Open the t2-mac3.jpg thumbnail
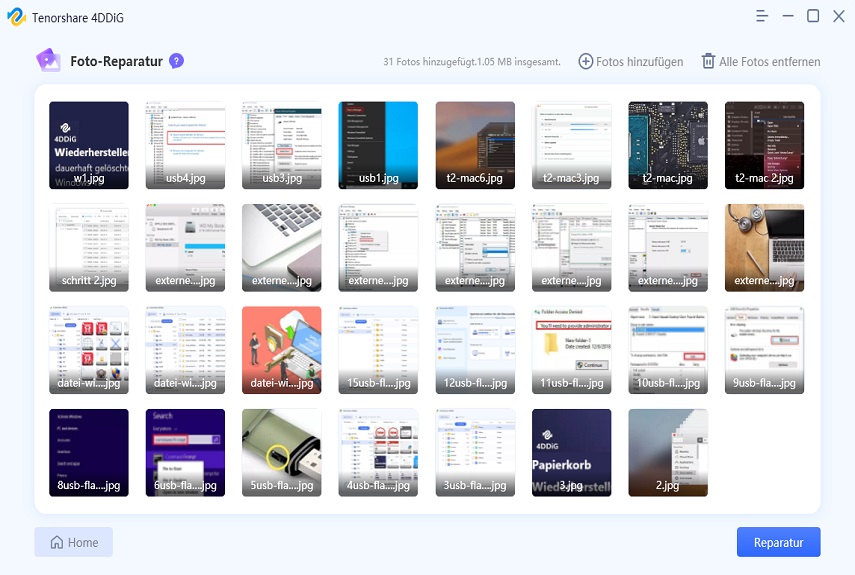This screenshot has width=855, height=575. pos(571,146)
